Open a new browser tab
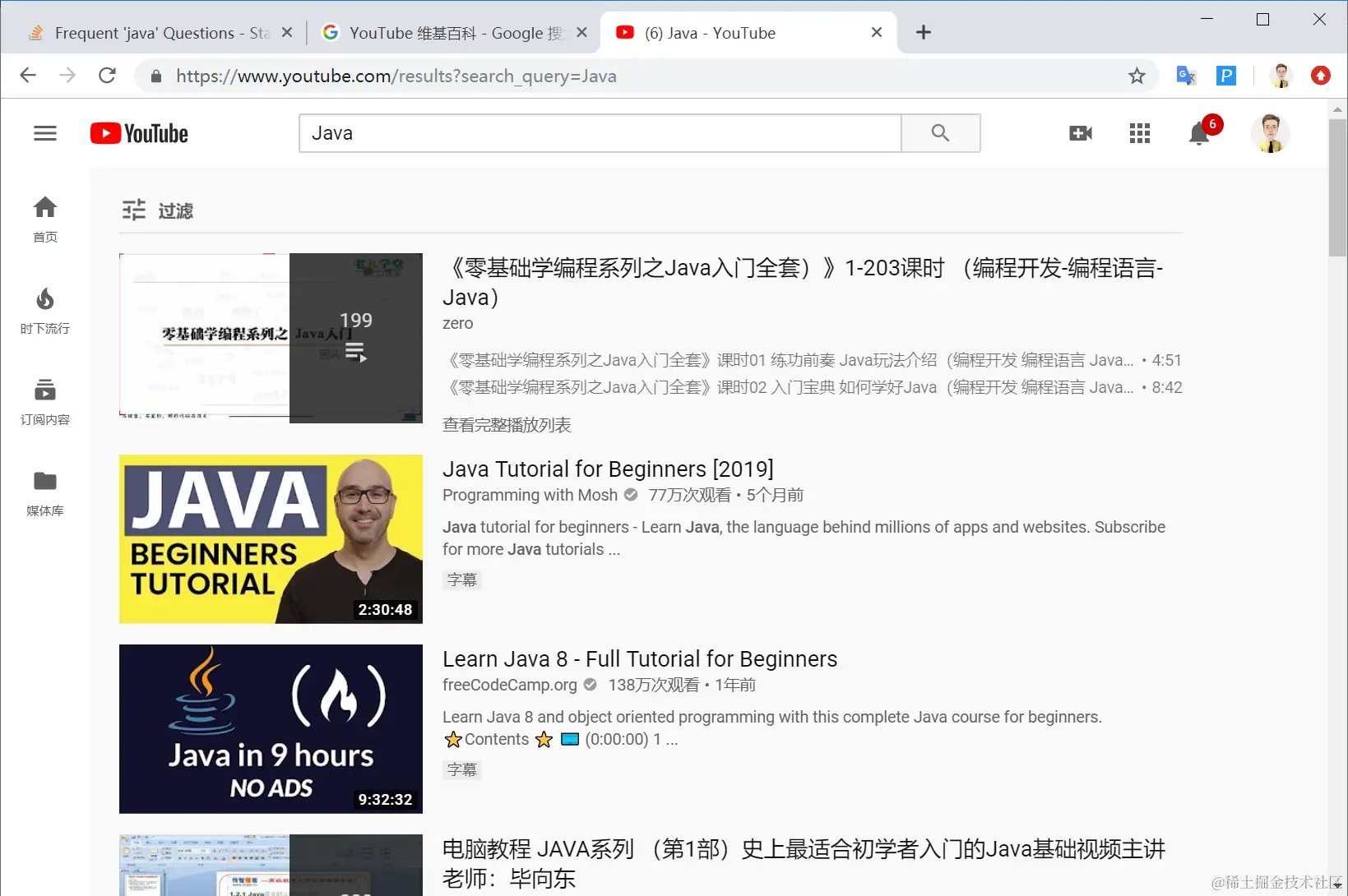This screenshot has width=1348, height=896. click(924, 32)
